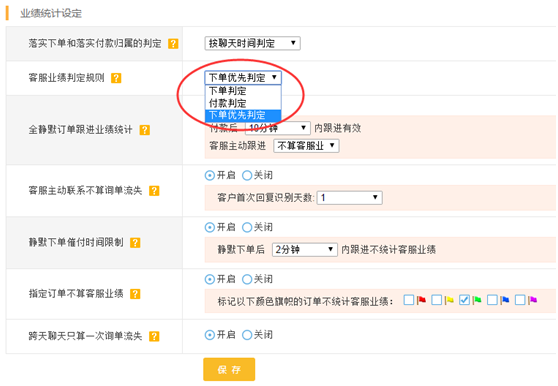Check the purple flag checkbox
Viewport: 558px width, 386px height.
[520, 300]
